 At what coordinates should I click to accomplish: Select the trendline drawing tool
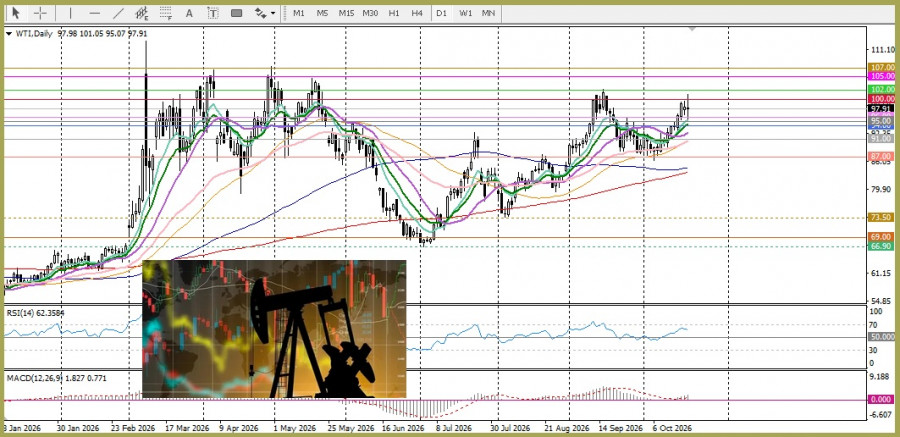118,13
